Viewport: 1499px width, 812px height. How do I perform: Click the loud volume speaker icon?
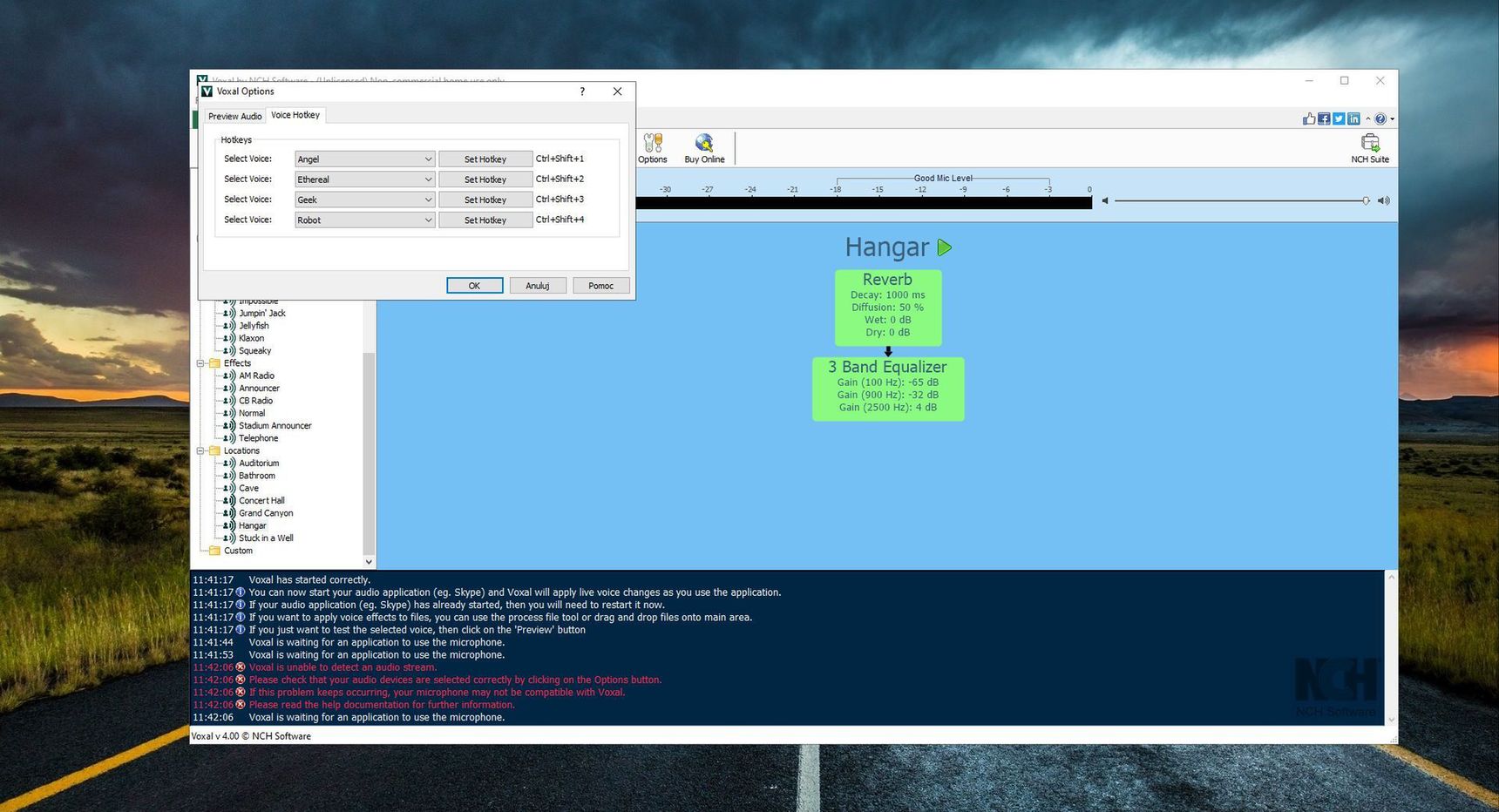[1383, 200]
